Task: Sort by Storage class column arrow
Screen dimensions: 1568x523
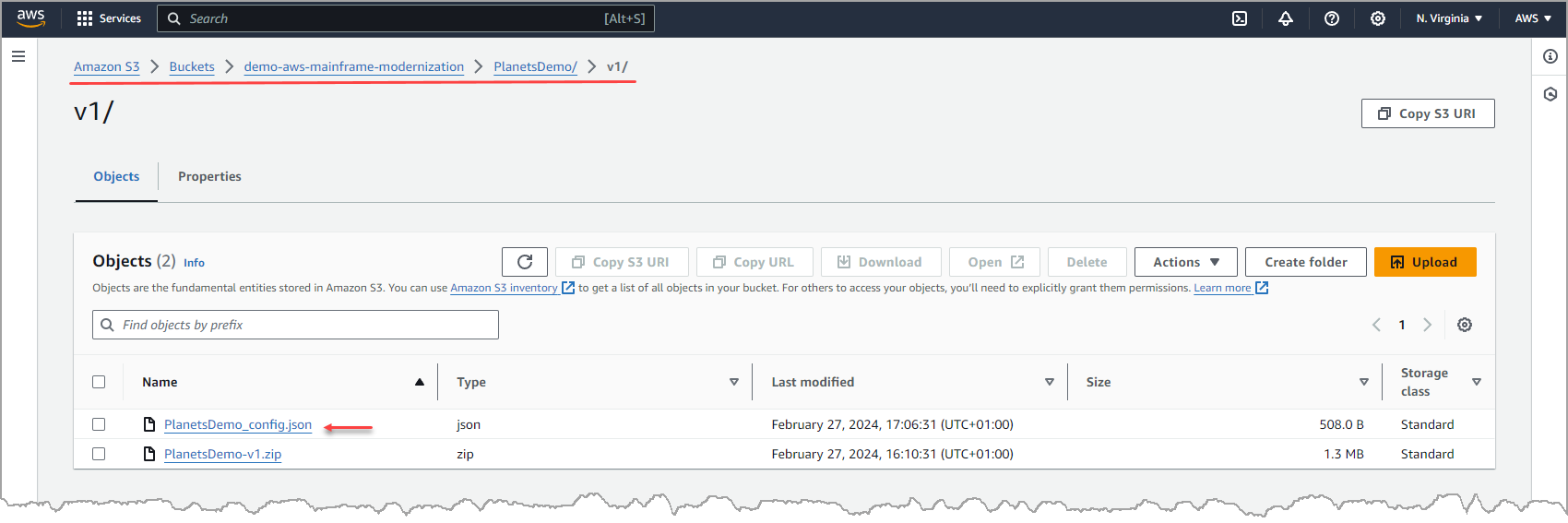Action: point(1477,382)
